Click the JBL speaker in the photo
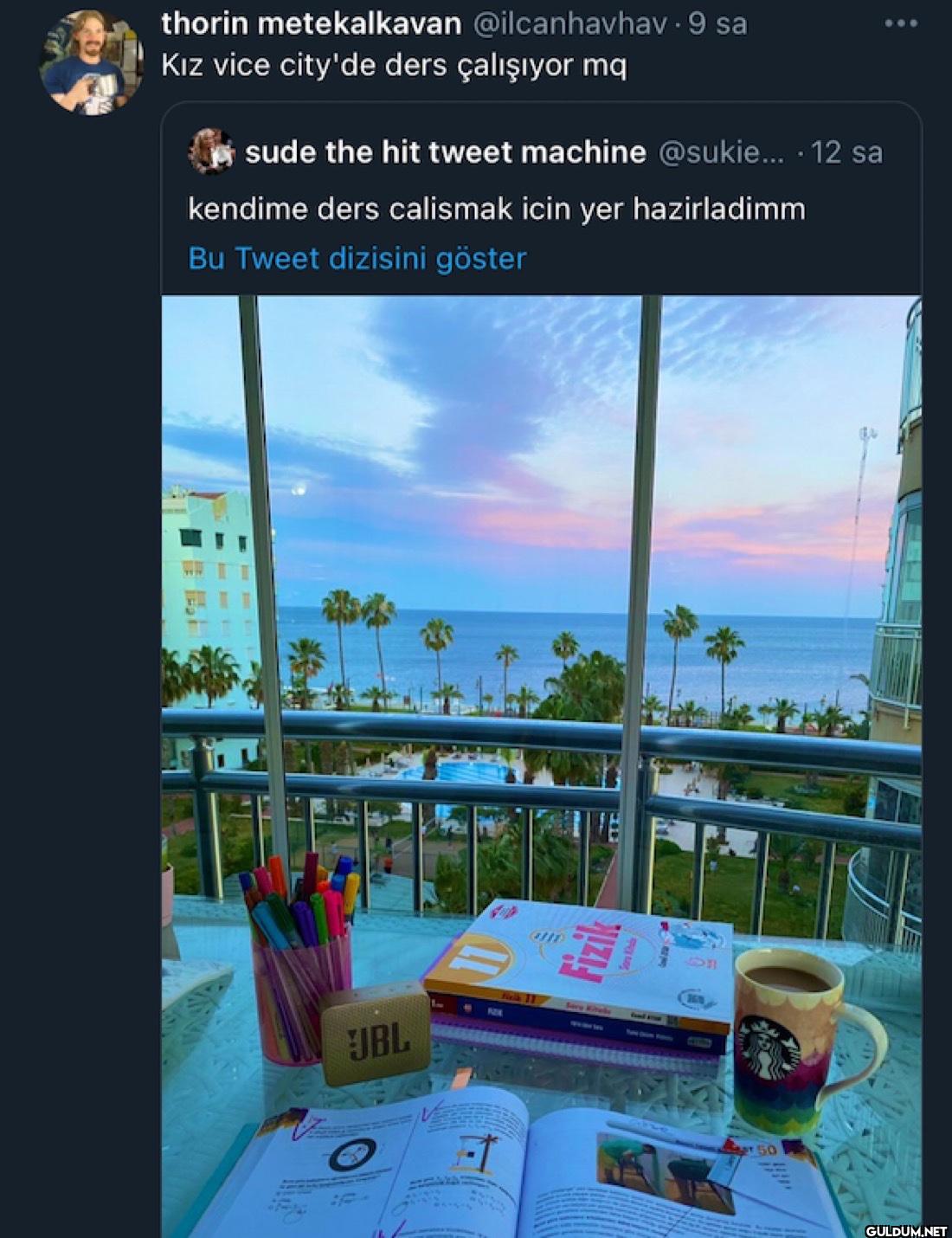Image resolution: width=952 pixels, height=1238 pixels. pyautogui.click(x=376, y=1034)
